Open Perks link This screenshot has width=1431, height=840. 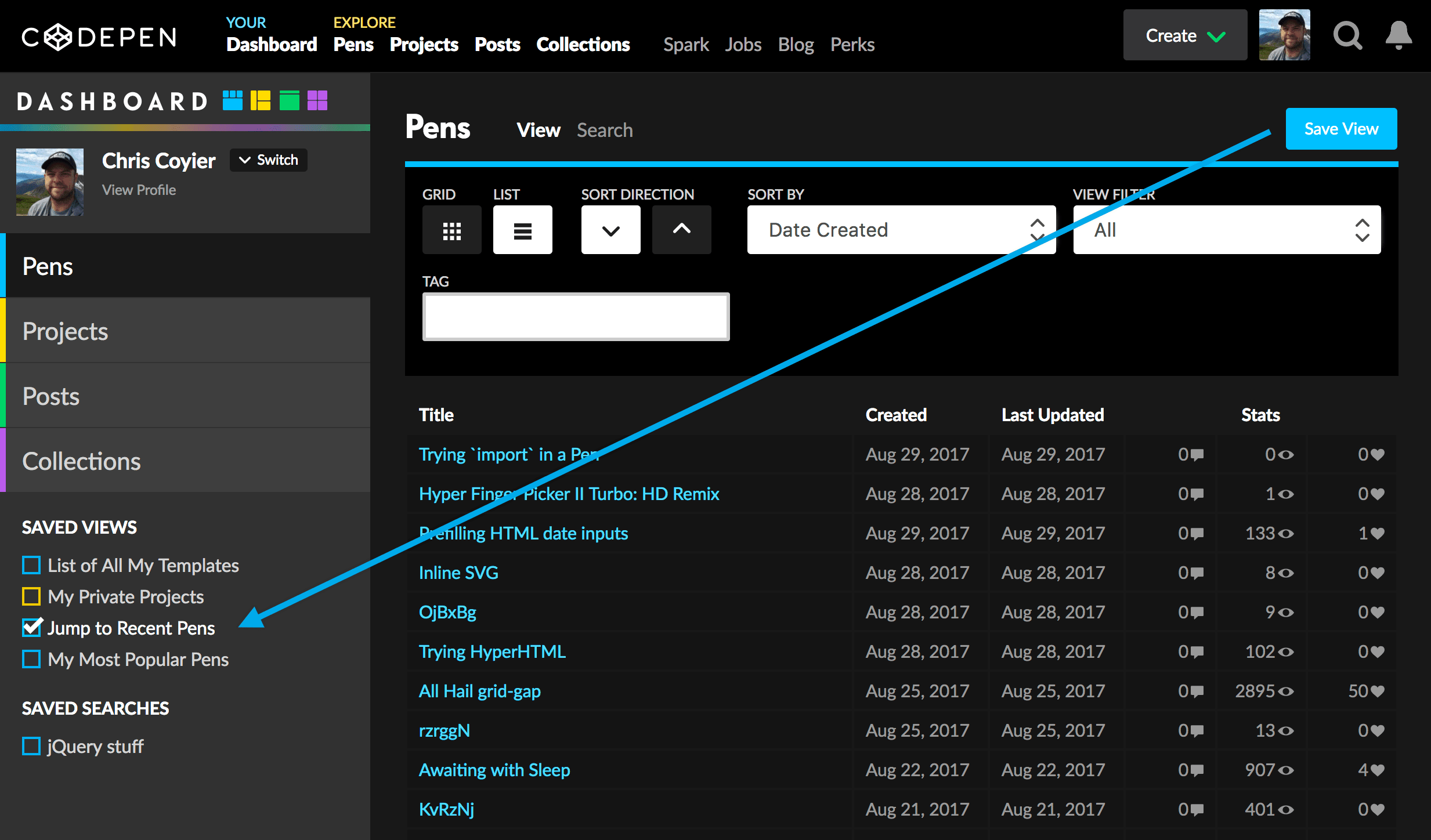852,45
